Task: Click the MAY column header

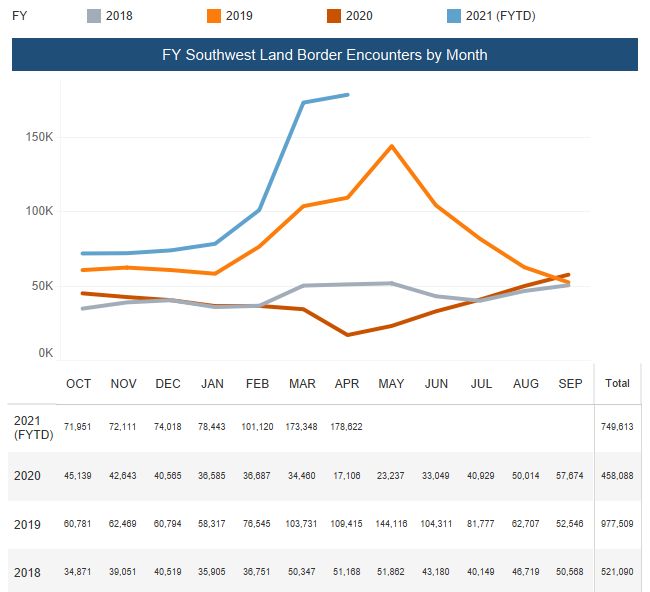Action: pyautogui.click(x=391, y=384)
